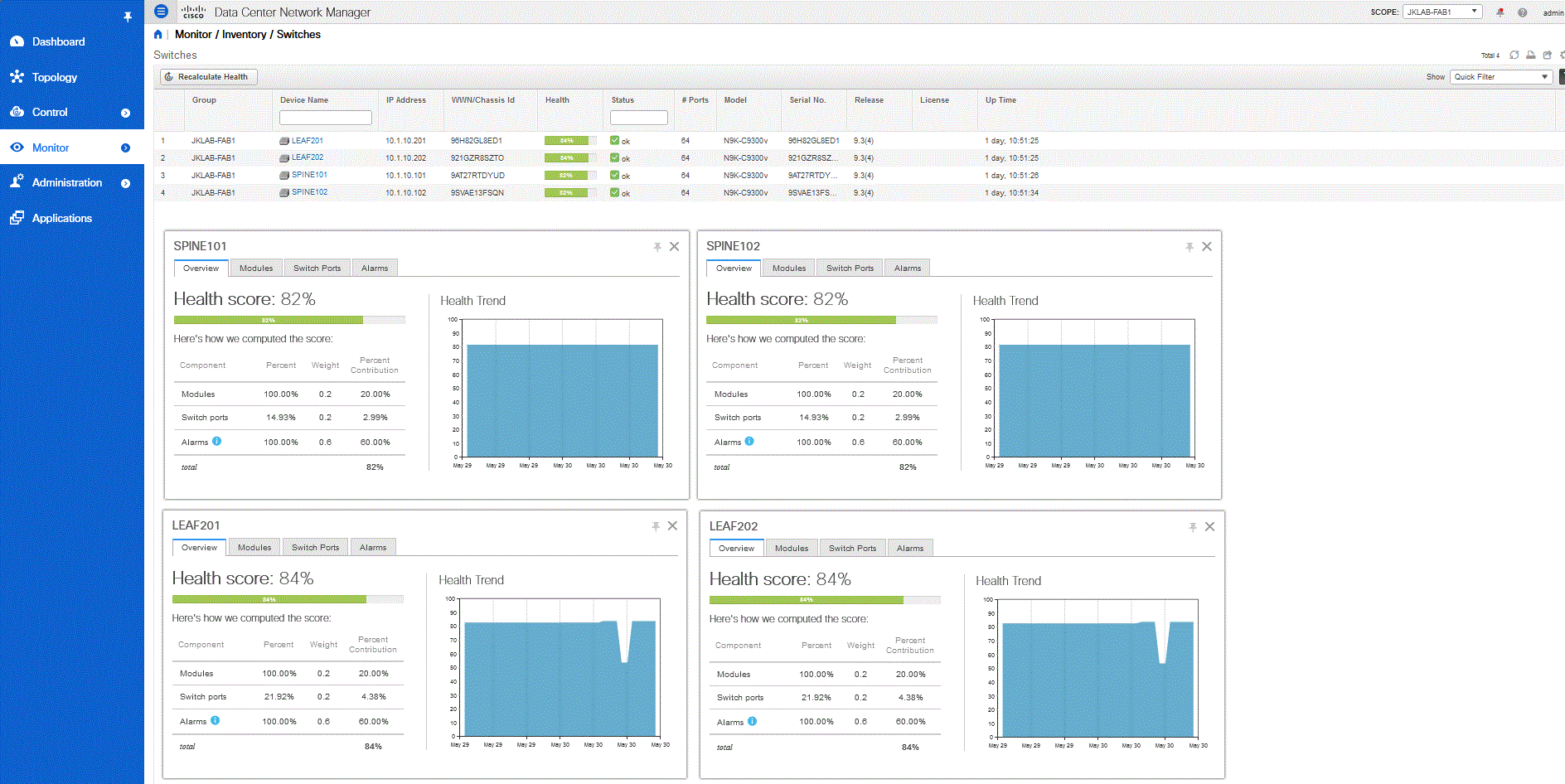Click the Applications windows icon
This screenshot has width=1565, height=784.
[17, 218]
